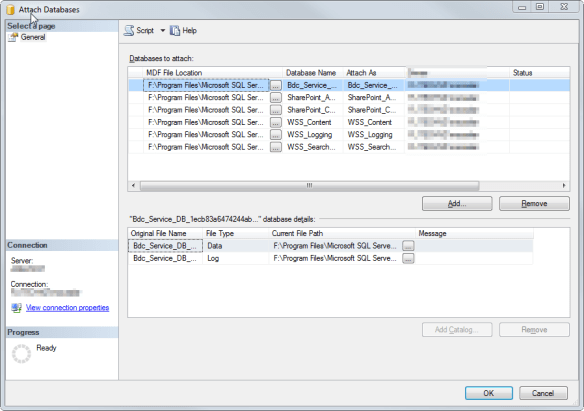The image size is (584, 411).
Task: Browse file path for the Data file
Action: [408, 246]
